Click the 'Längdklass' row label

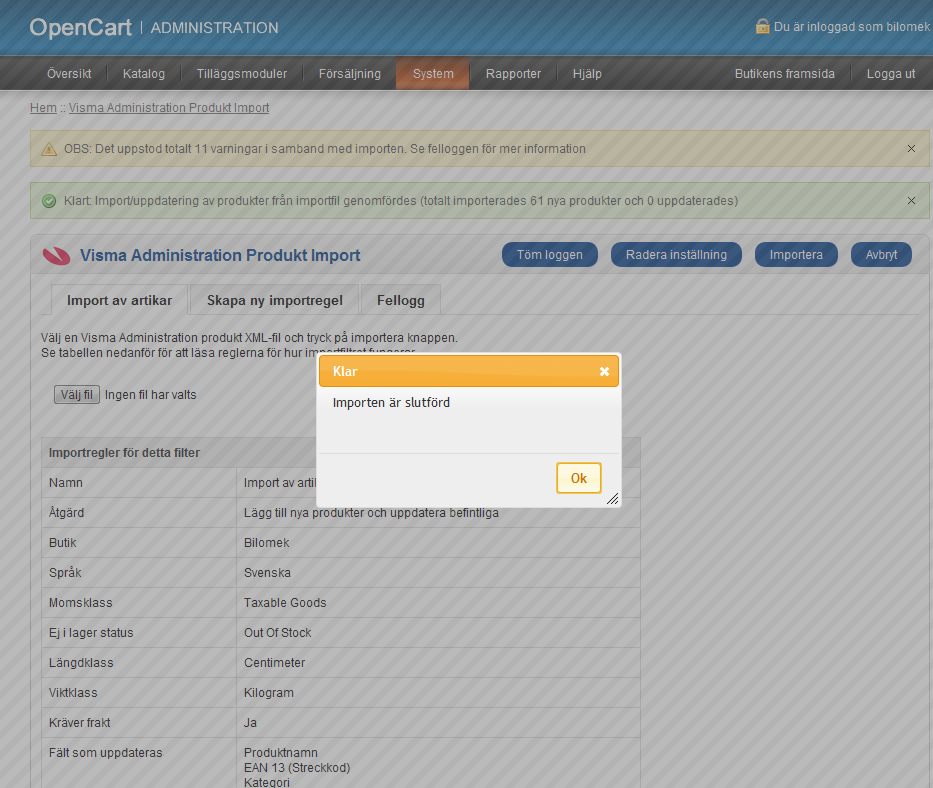pos(81,662)
